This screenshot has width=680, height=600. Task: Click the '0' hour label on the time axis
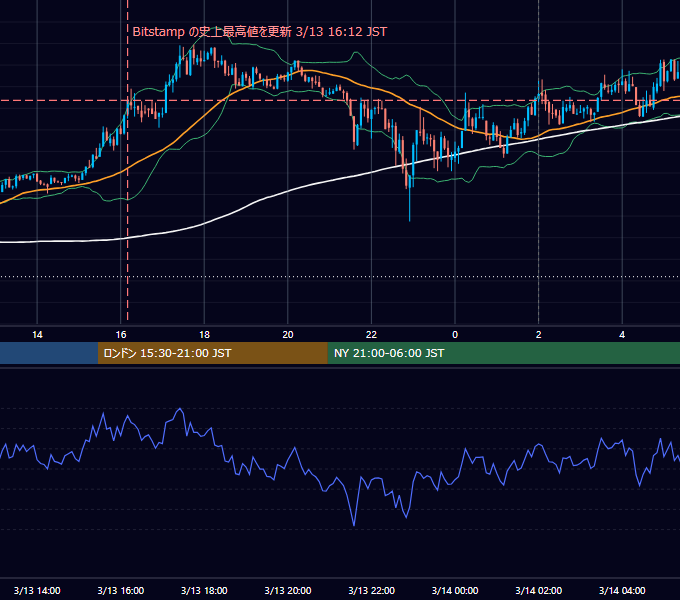coord(455,335)
